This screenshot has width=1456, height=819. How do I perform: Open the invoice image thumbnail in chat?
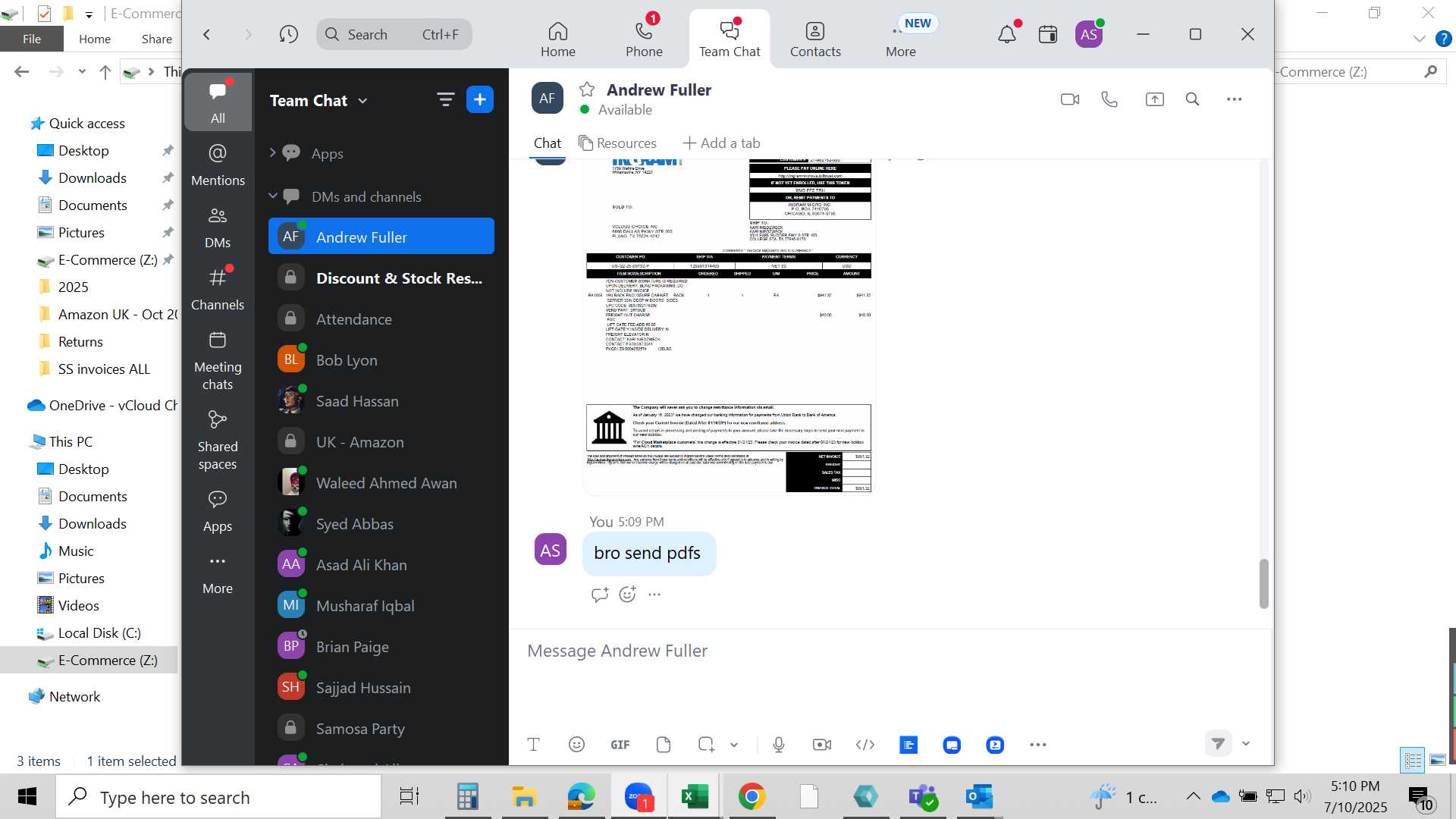pyautogui.click(x=729, y=326)
